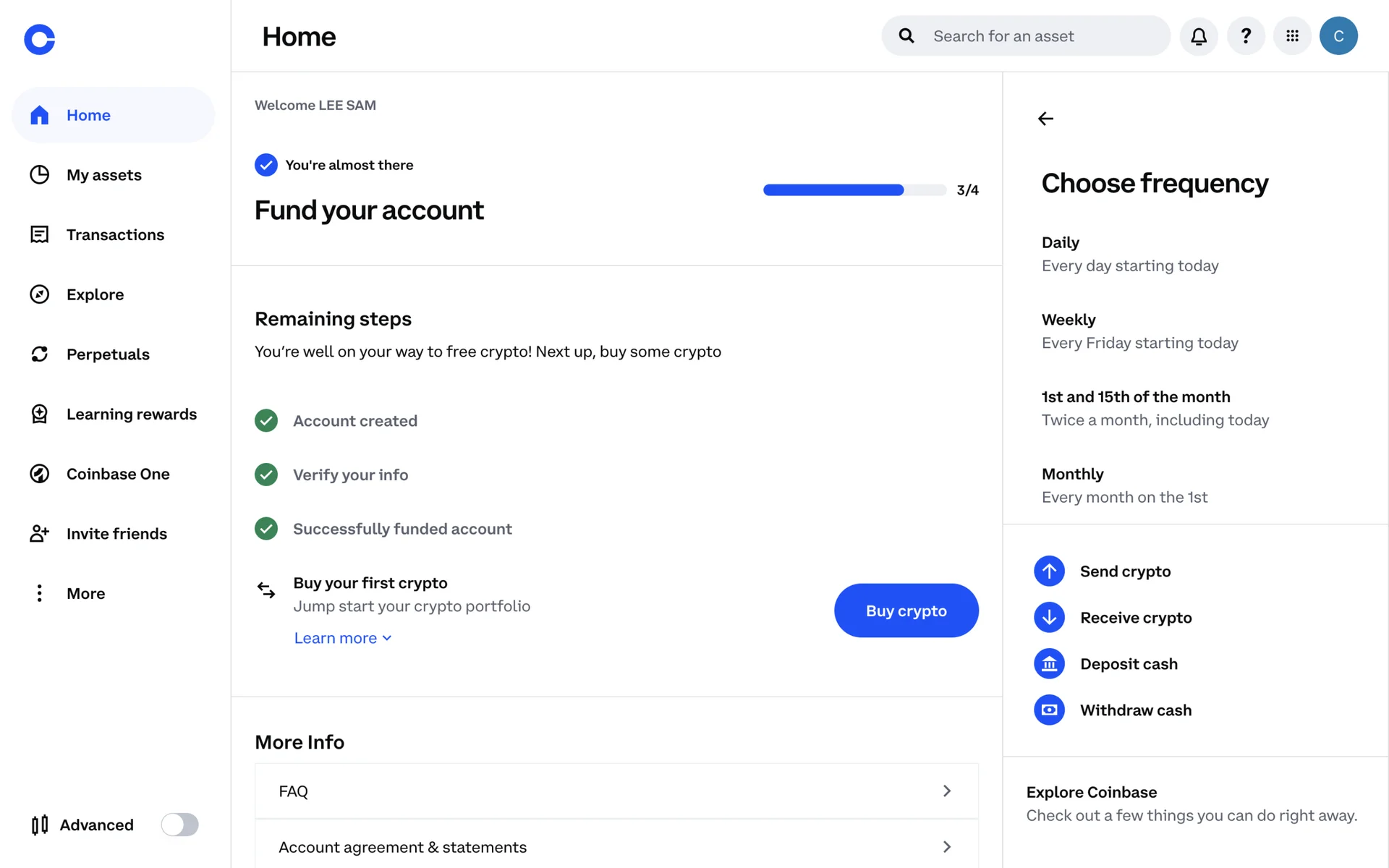Open Account agreement & statements chevron
This screenshot has width=1389, height=868.
pyautogui.click(x=946, y=847)
